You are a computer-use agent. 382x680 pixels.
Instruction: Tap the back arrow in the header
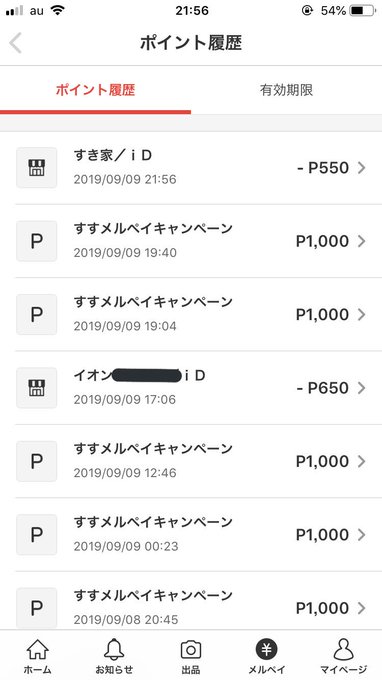pyautogui.click(x=16, y=43)
